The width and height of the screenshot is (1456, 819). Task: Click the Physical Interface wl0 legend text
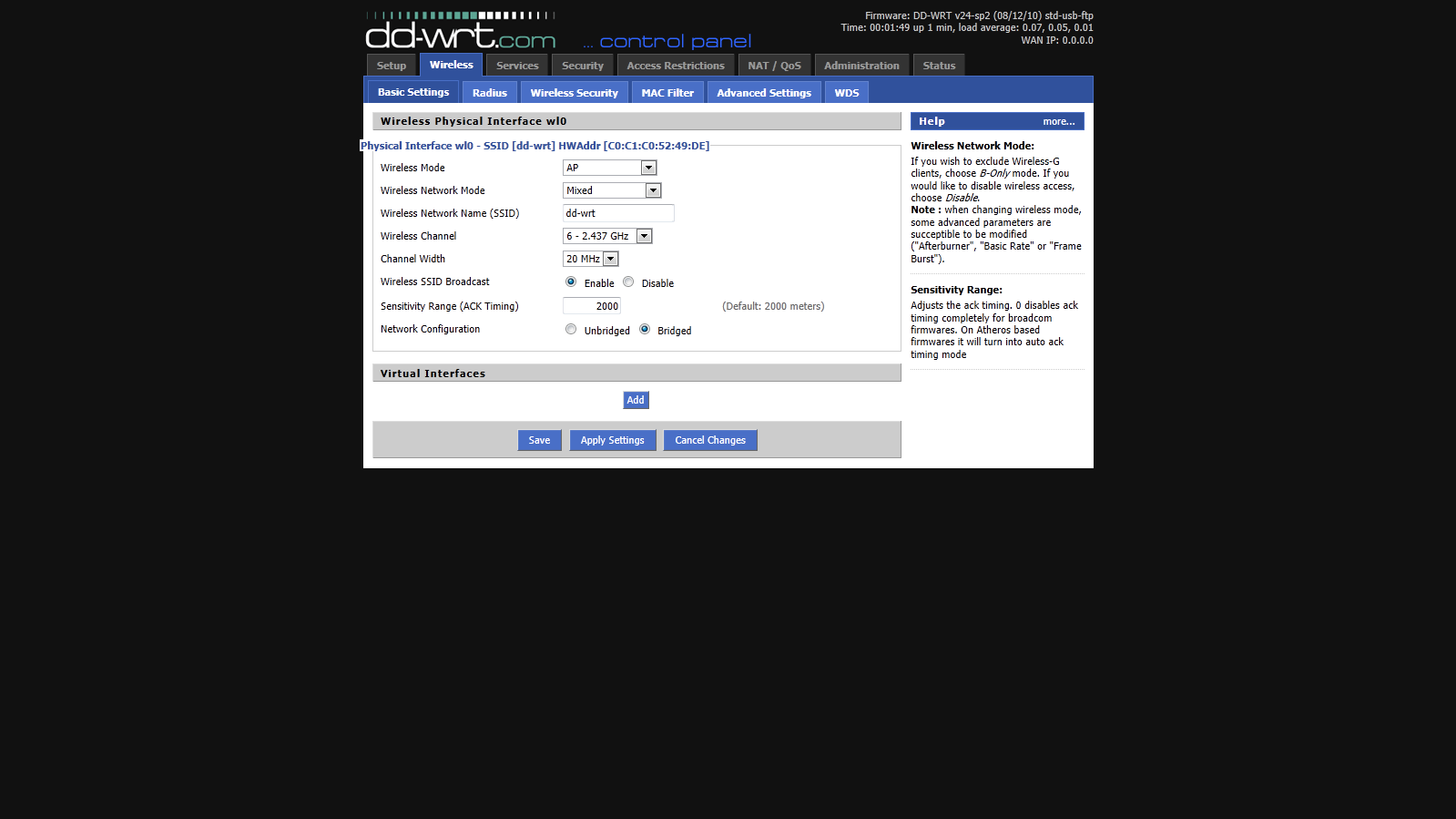pyautogui.click(x=535, y=146)
